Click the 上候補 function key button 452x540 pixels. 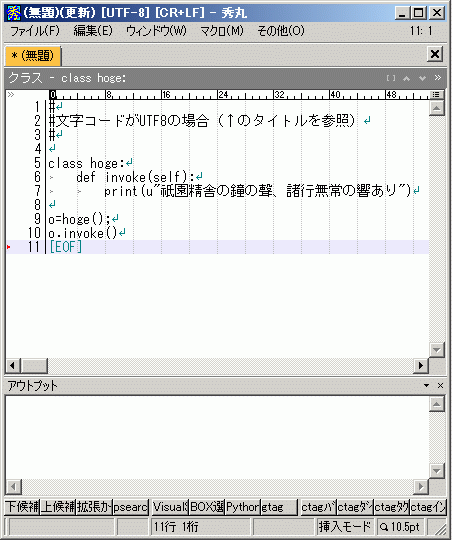[58, 507]
